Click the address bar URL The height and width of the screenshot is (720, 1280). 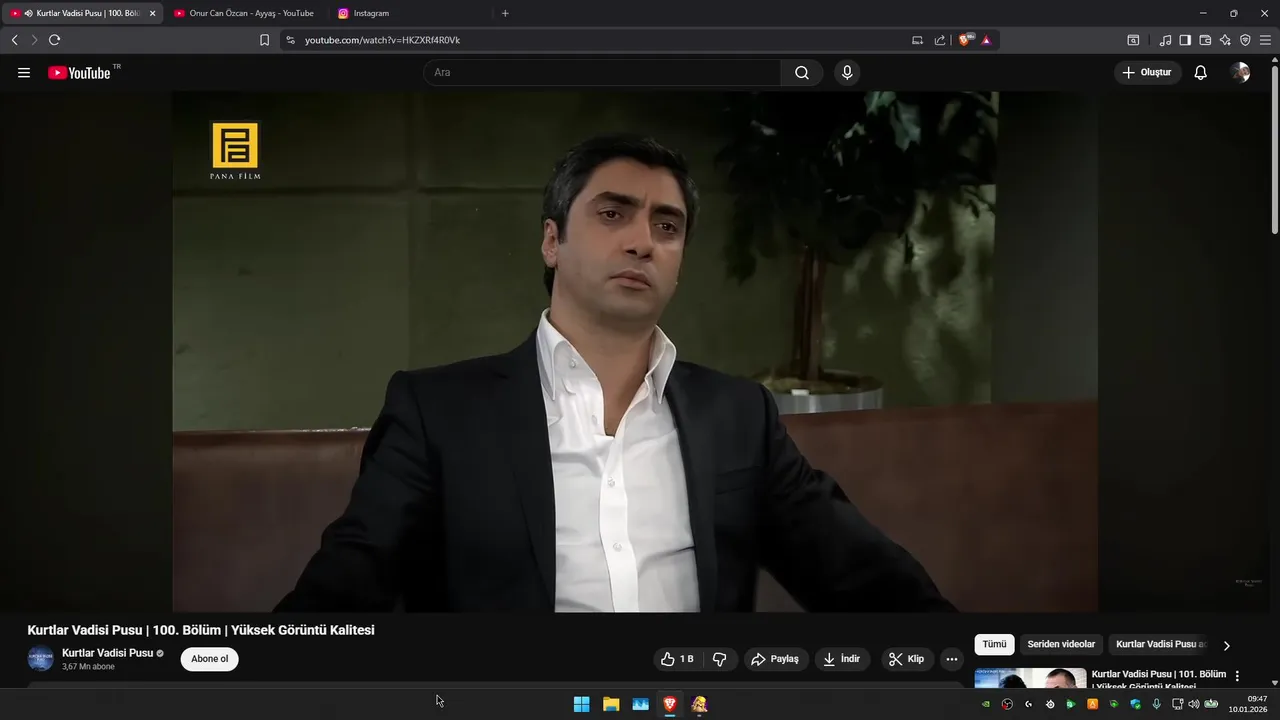pyautogui.click(x=382, y=40)
